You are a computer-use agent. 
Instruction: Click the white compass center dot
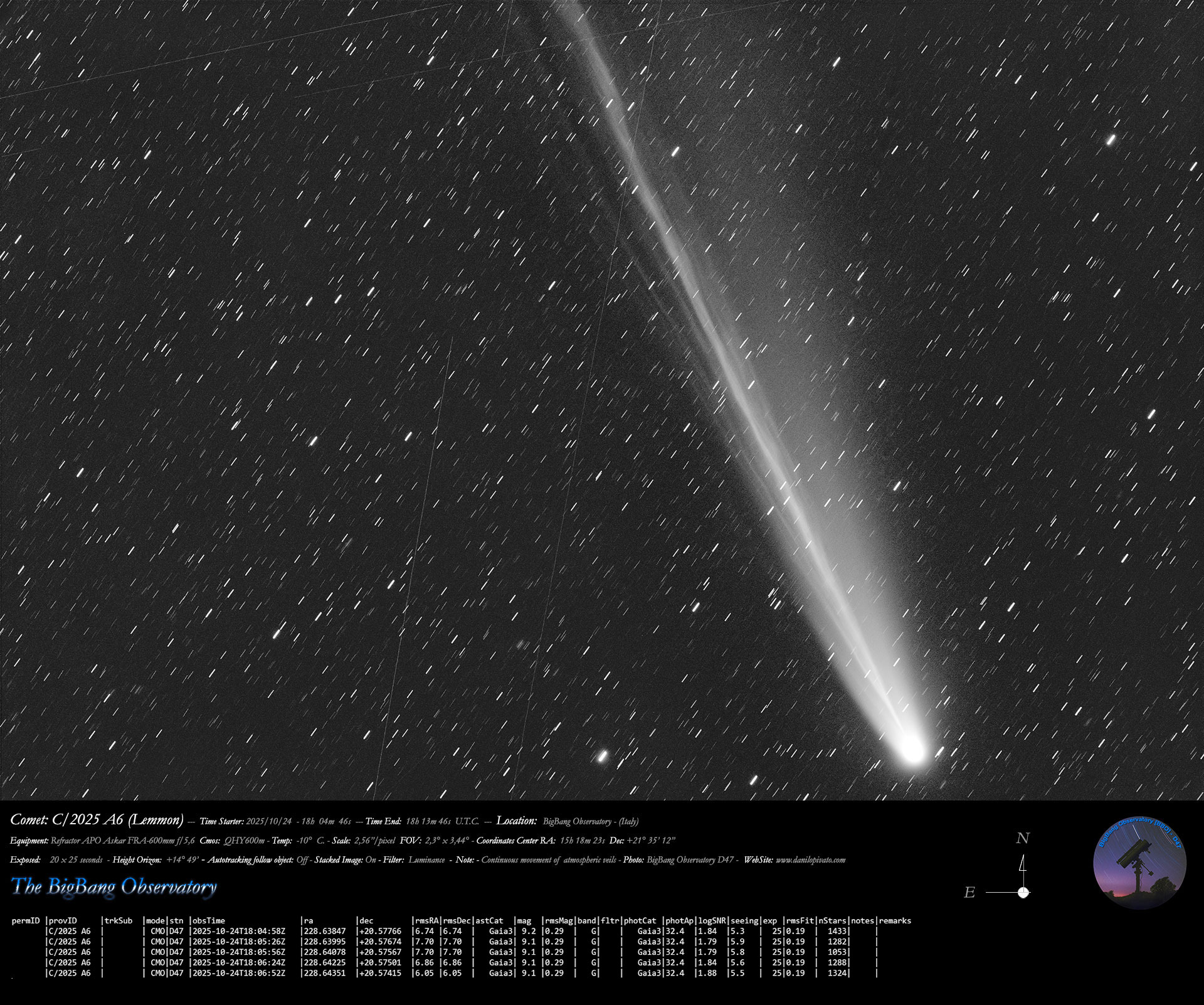click(1023, 892)
